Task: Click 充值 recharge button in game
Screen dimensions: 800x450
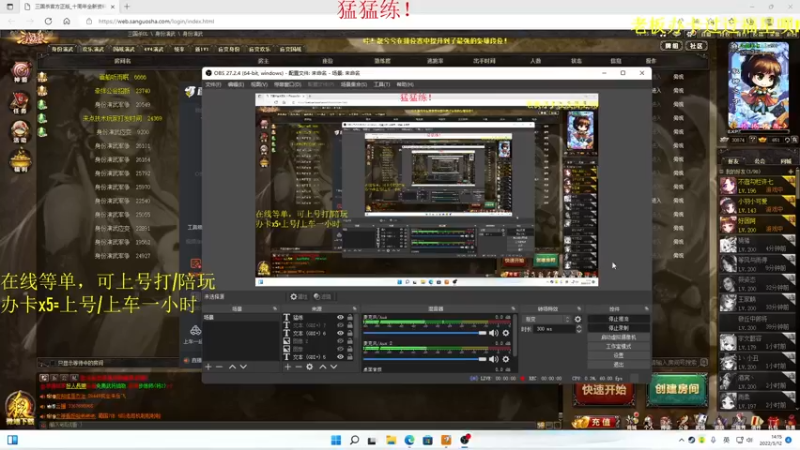Action: tap(595, 422)
